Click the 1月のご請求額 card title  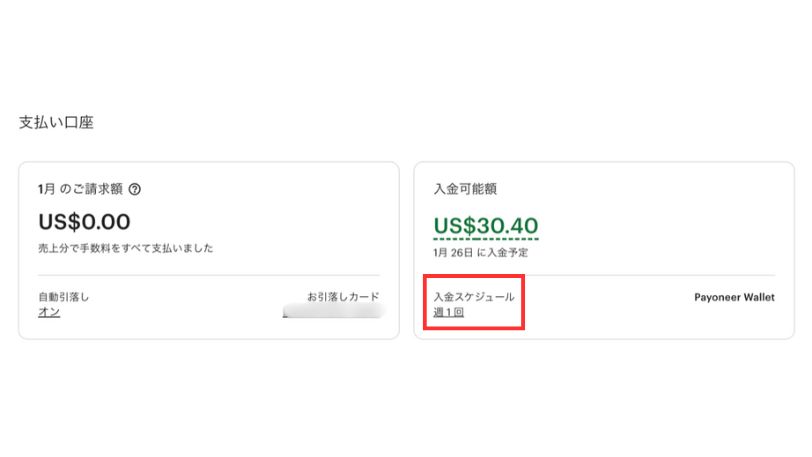(x=81, y=188)
